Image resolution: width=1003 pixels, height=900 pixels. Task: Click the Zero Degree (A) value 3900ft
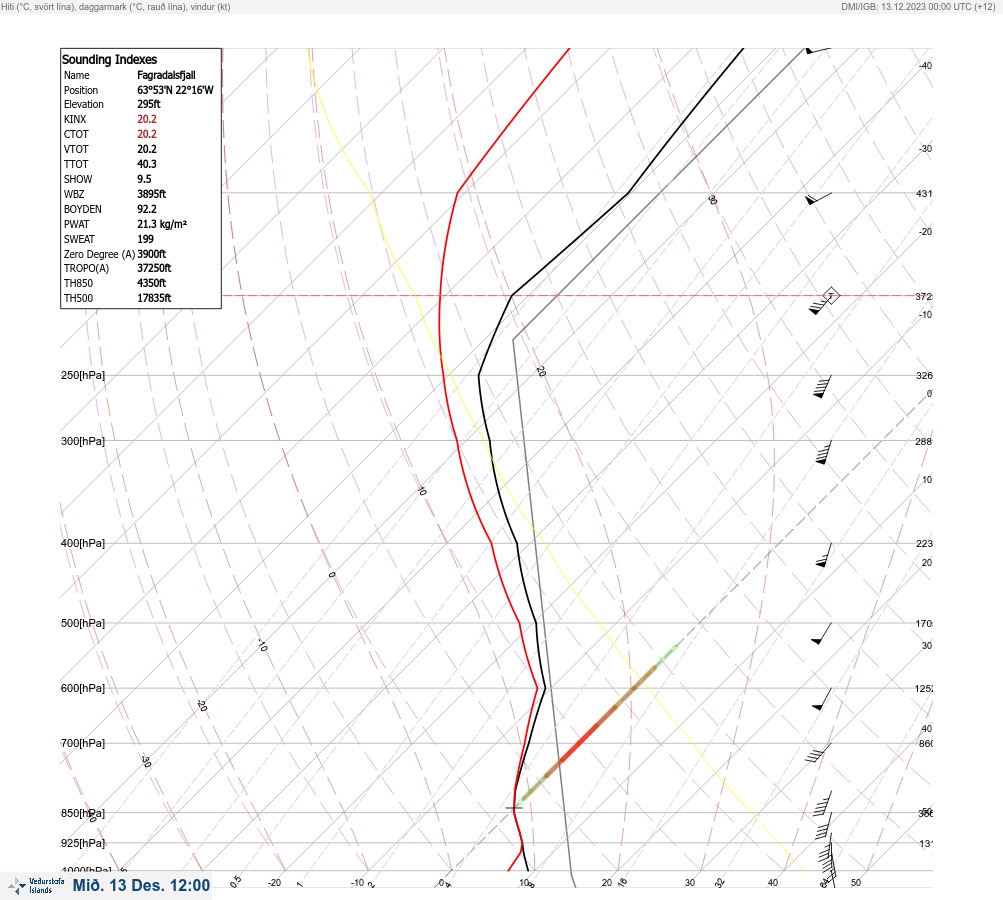[152, 254]
